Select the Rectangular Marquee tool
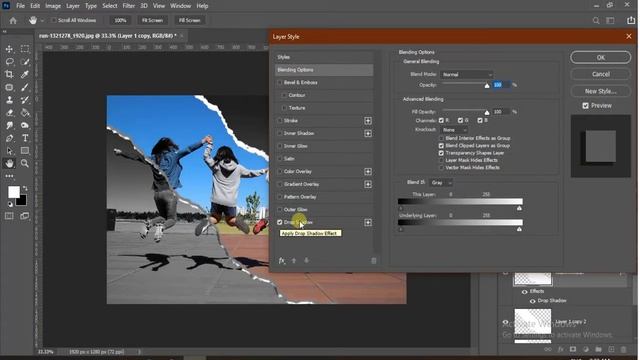The width and height of the screenshot is (640, 360). 25,49
